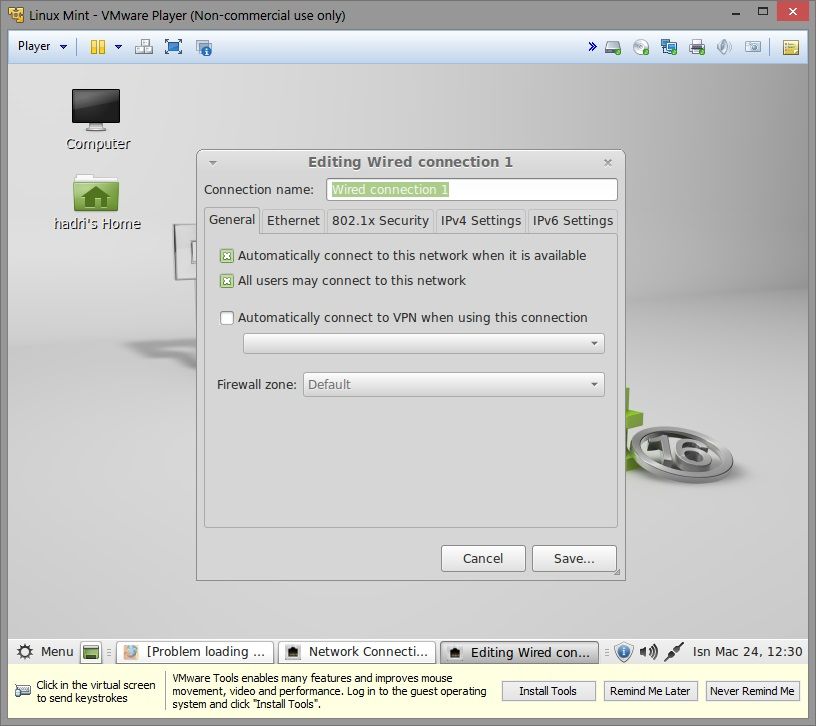The width and height of the screenshot is (816, 726).
Task: Open the network manager tray icon
Action: (x=674, y=652)
